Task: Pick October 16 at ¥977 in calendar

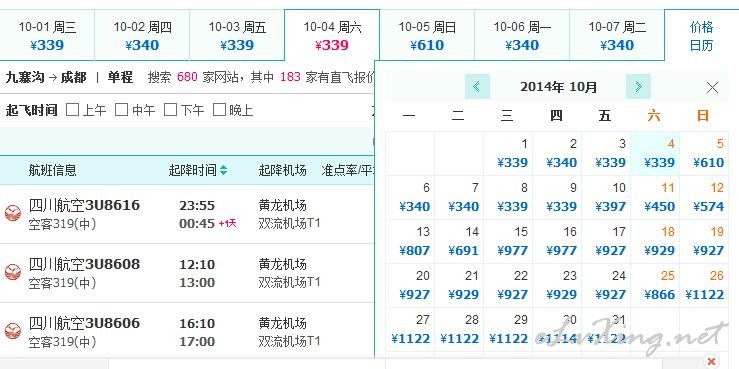Action: pyautogui.click(x=557, y=241)
